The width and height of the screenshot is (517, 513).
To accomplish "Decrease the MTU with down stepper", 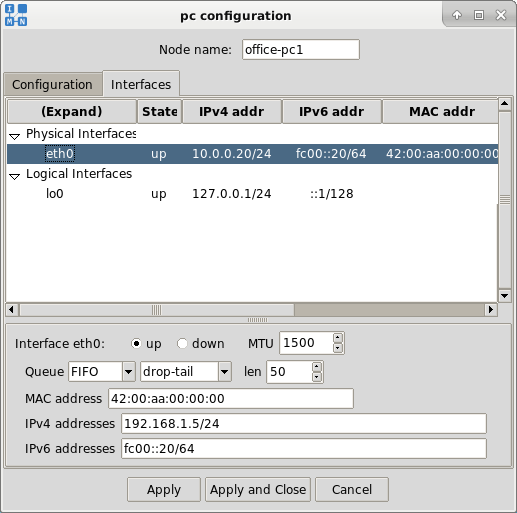I will click(338, 348).
